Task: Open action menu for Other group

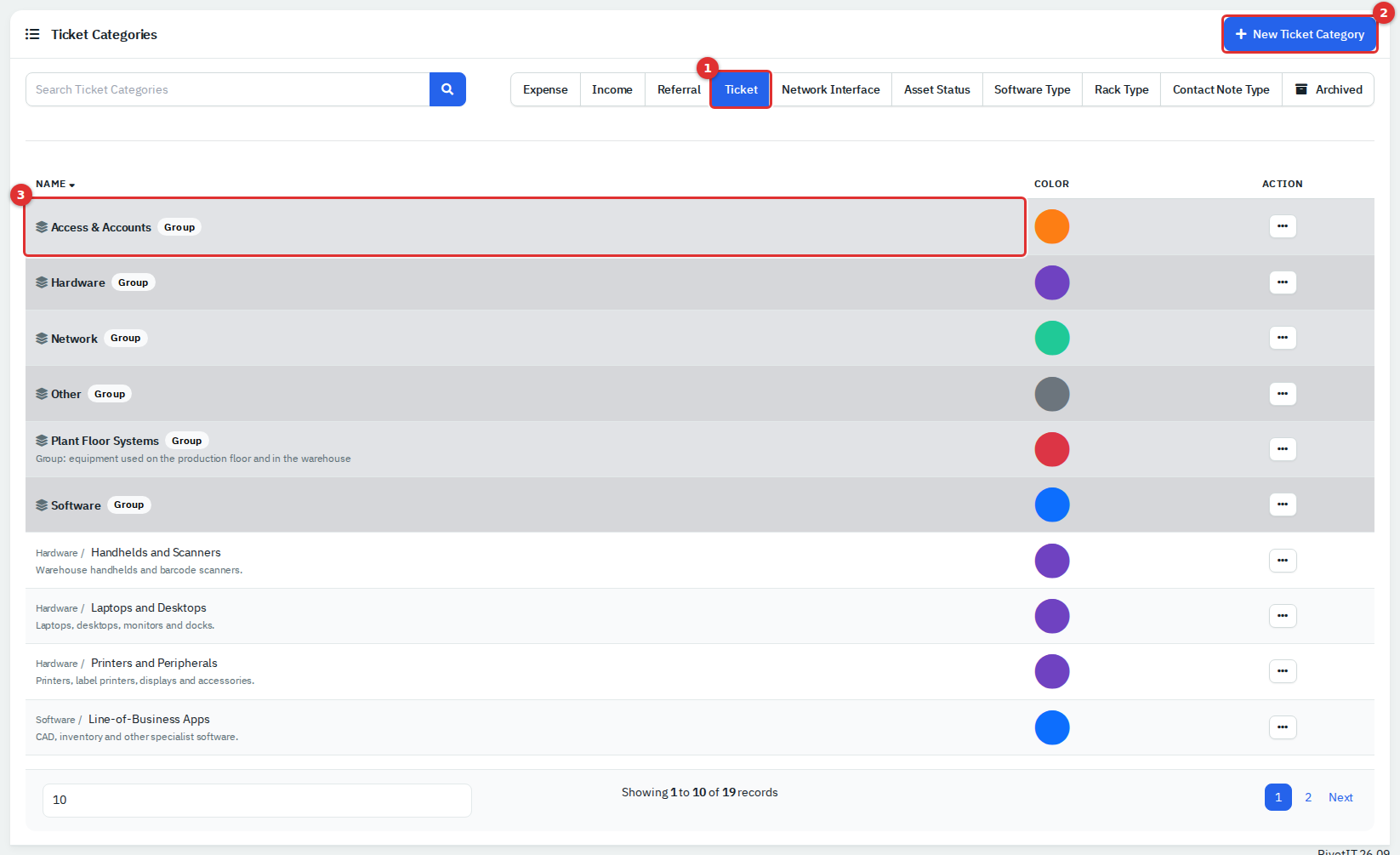Action: click(x=1283, y=394)
